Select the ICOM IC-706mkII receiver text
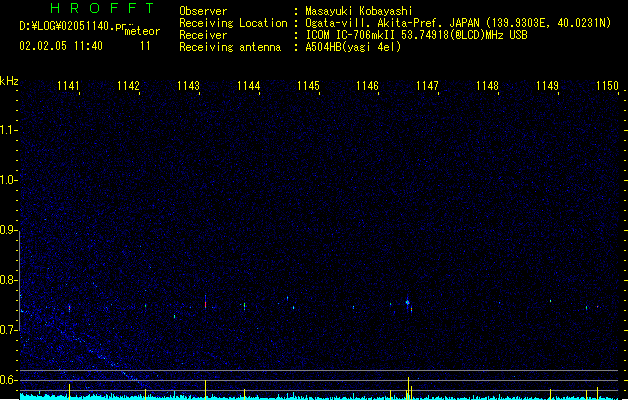629x400 pixels. click(x=351, y=35)
